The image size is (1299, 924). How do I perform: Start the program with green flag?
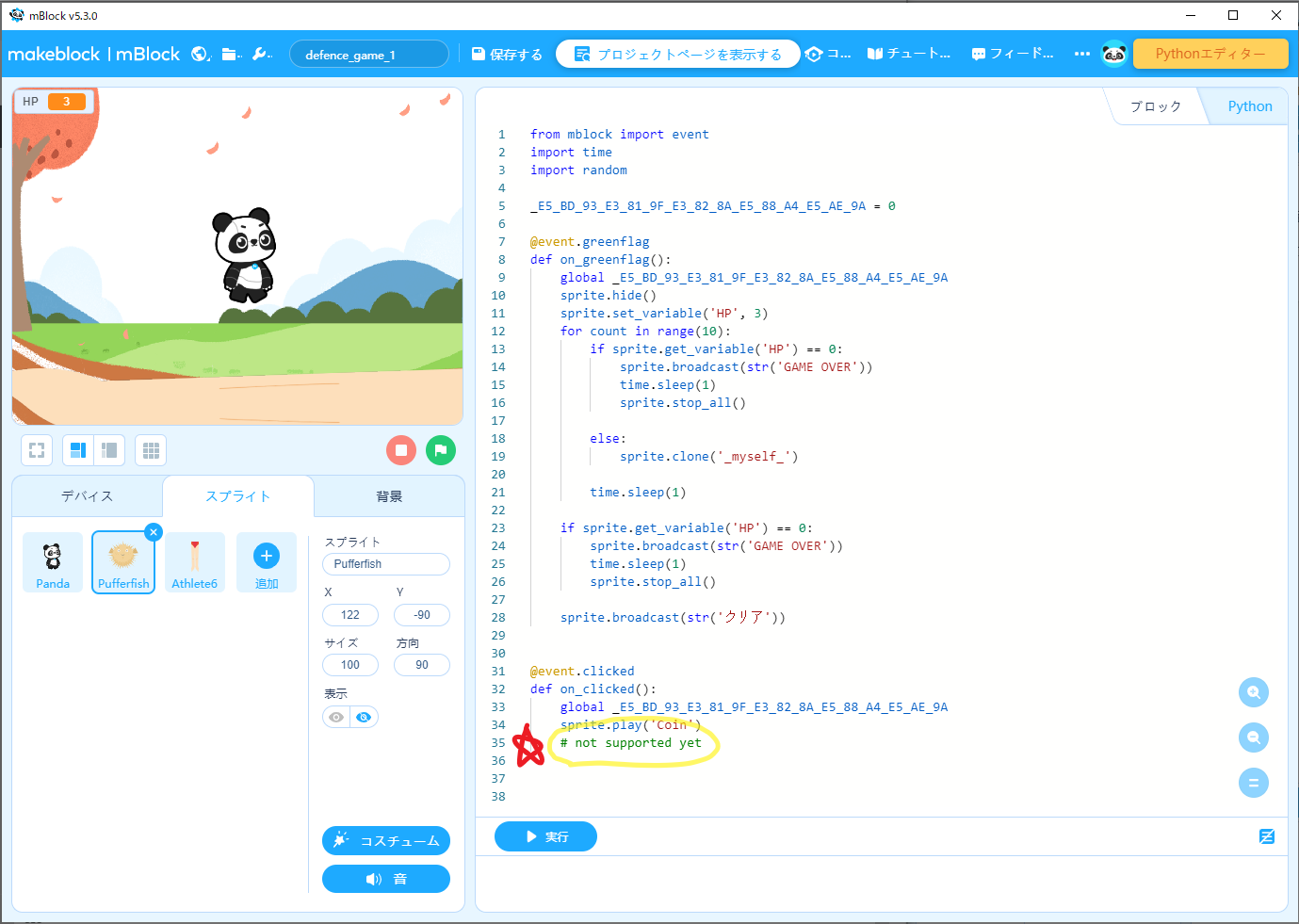[441, 450]
